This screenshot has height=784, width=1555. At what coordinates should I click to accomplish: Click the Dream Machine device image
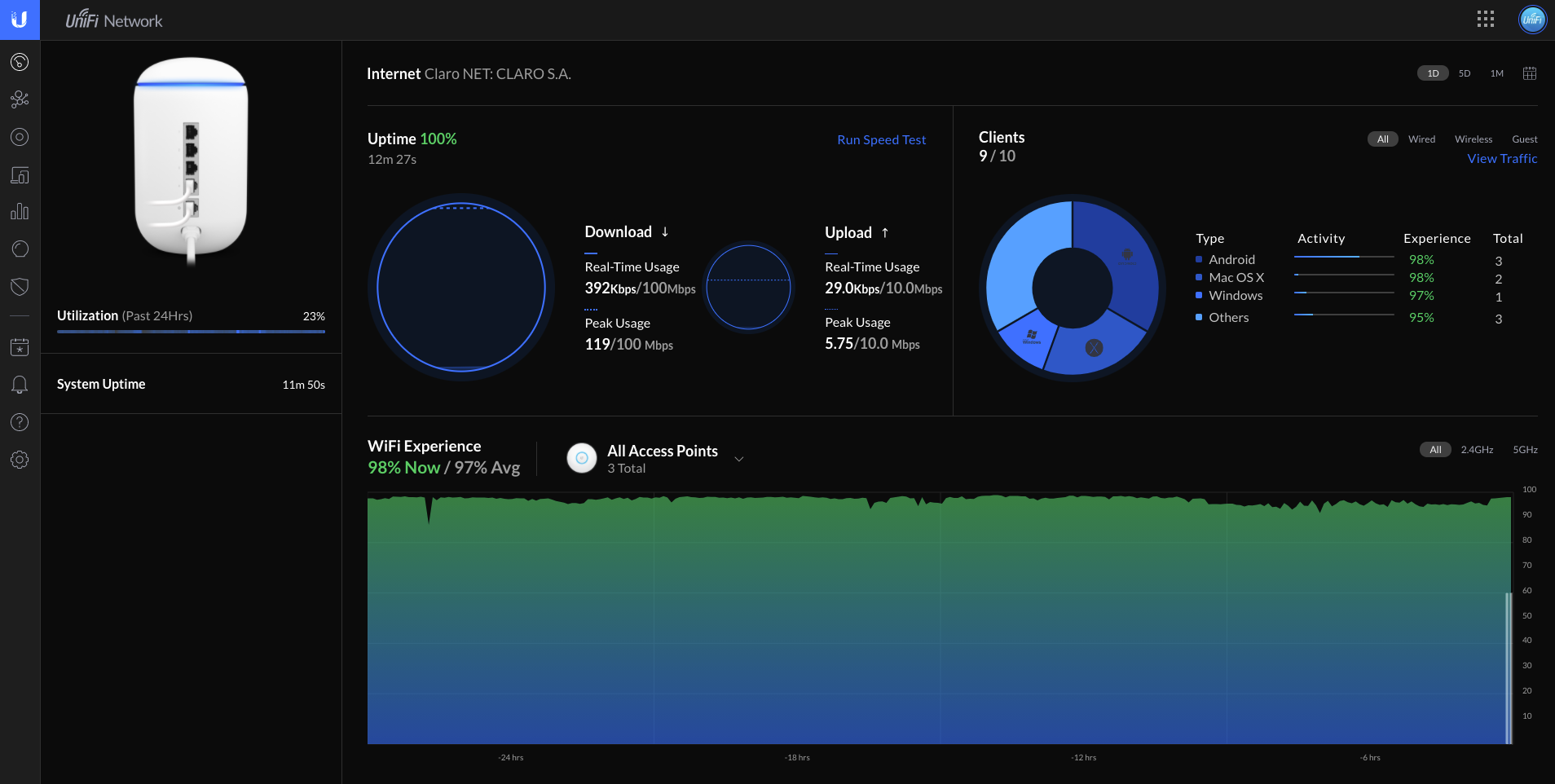(x=191, y=161)
